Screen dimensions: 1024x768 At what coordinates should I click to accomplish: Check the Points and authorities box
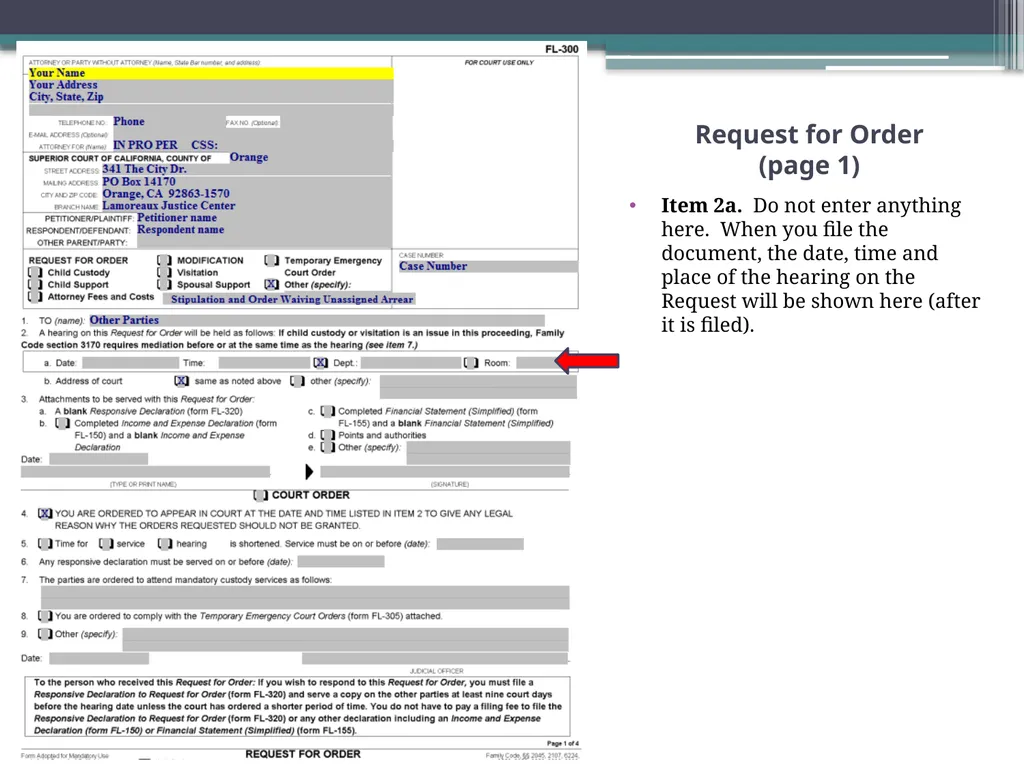pyautogui.click(x=328, y=435)
